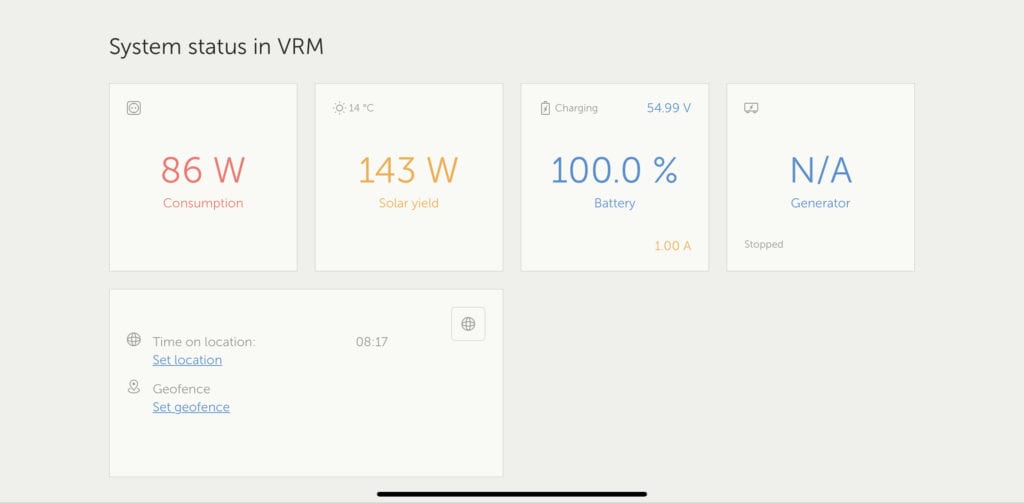
Task: Click the N/A generator value
Action: click(821, 170)
